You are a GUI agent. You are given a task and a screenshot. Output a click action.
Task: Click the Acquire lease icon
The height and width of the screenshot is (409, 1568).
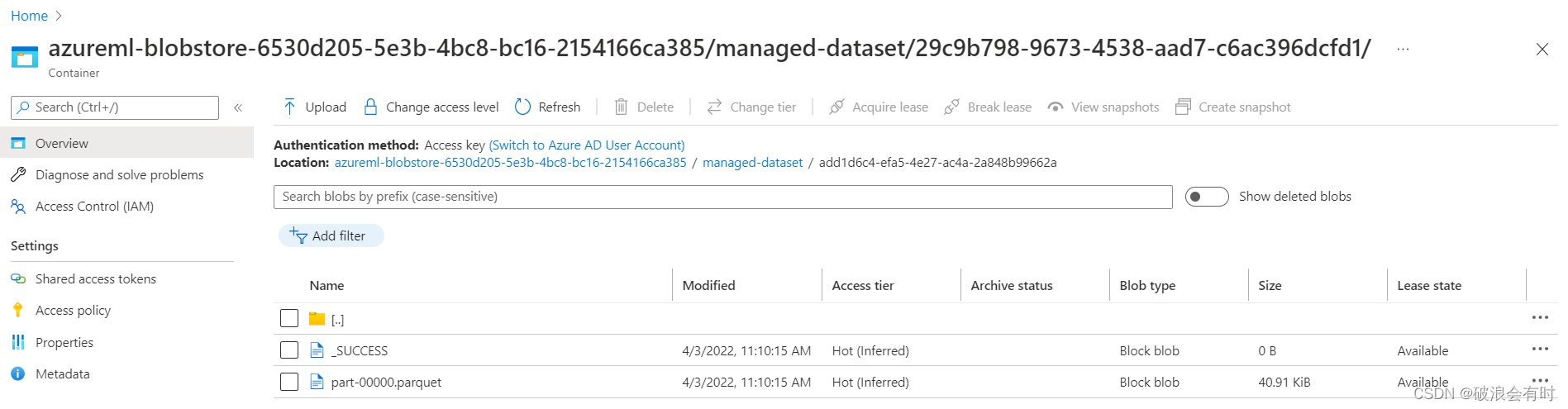(x=836, y=107)
